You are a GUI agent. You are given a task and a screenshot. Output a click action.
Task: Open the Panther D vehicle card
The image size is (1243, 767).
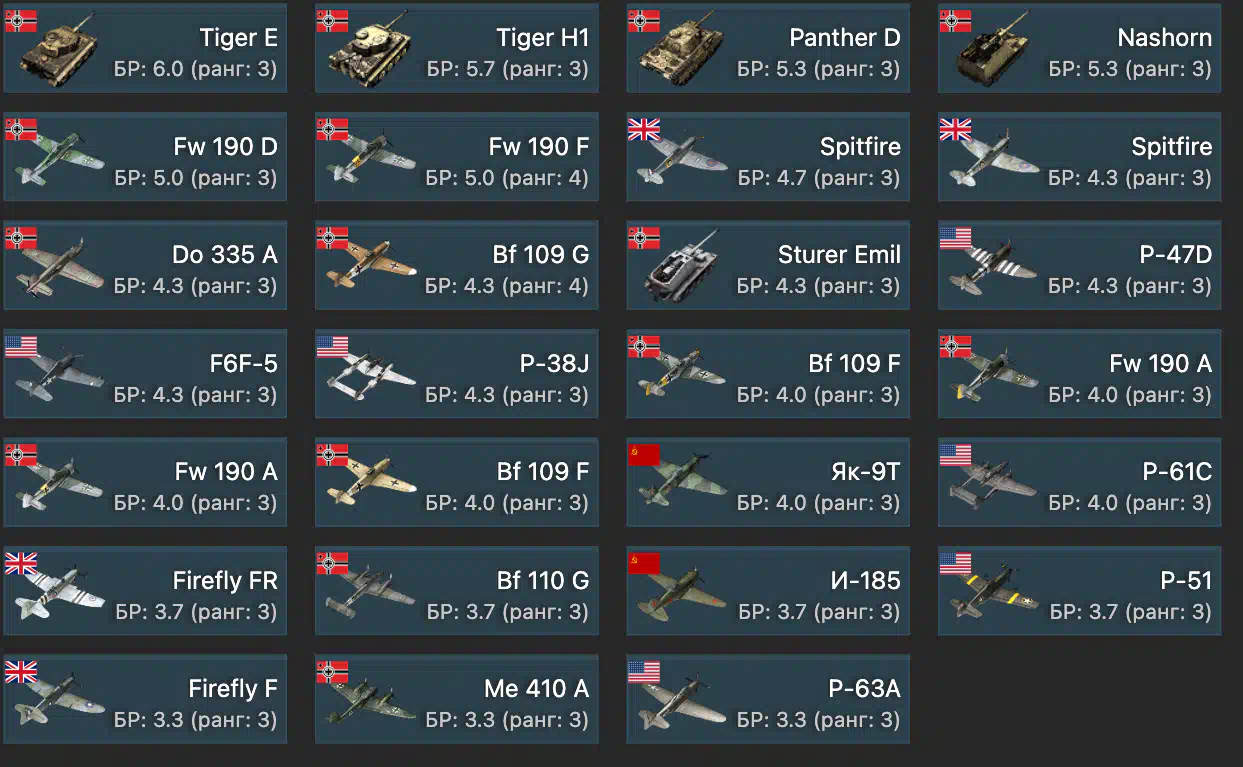coord(768,48)
